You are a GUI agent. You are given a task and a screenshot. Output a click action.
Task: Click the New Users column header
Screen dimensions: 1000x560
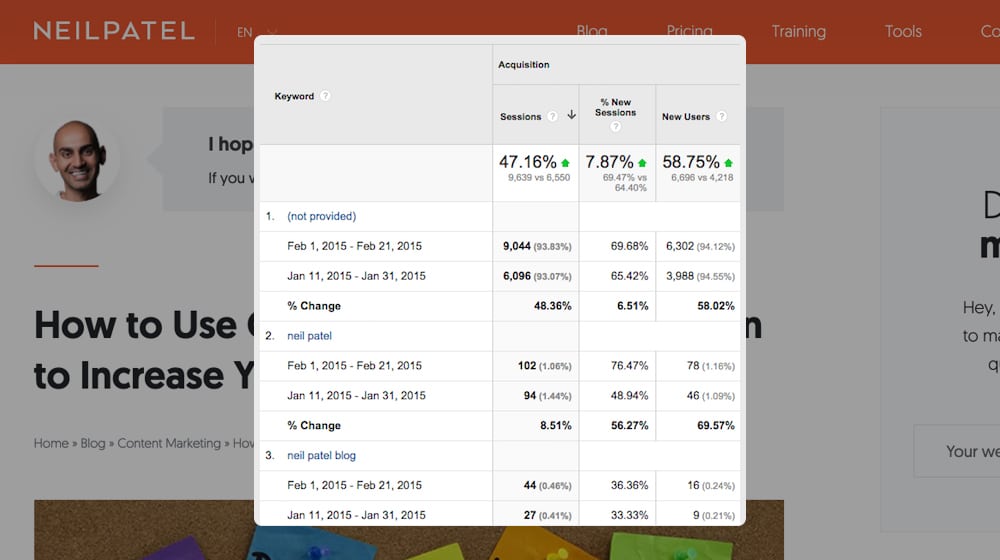[686, 117]
